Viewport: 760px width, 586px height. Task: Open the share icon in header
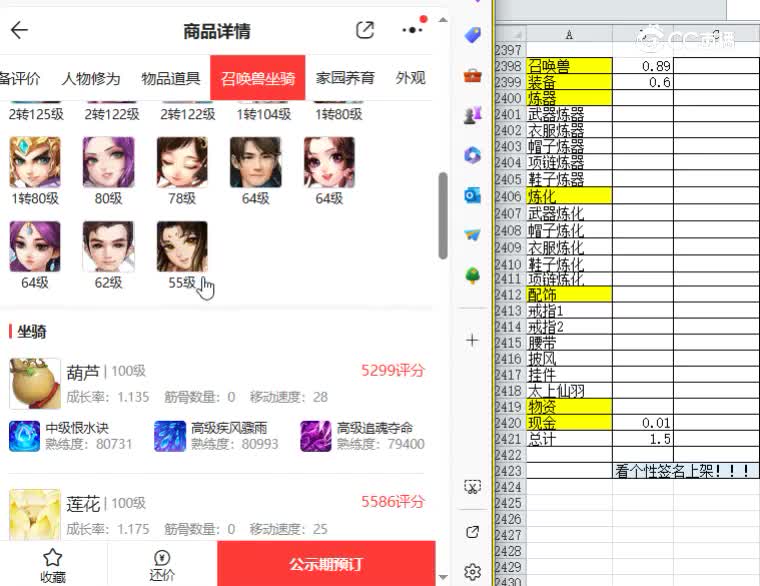(x=364, y=30)
